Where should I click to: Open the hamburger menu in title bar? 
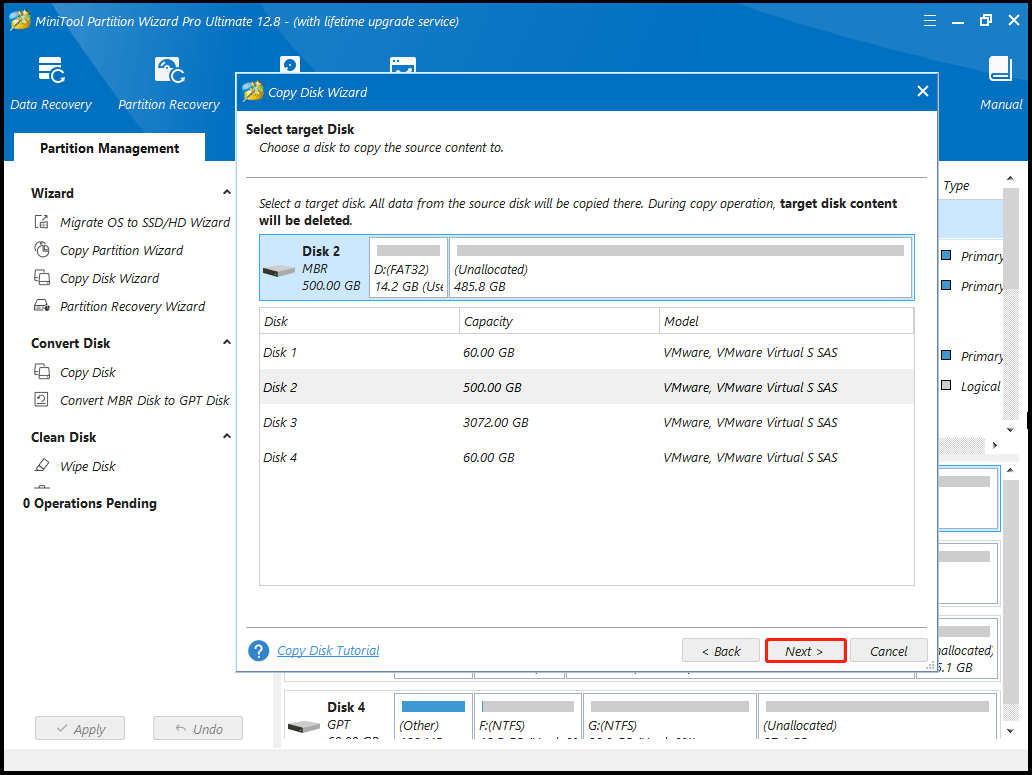tap(929, 20)
